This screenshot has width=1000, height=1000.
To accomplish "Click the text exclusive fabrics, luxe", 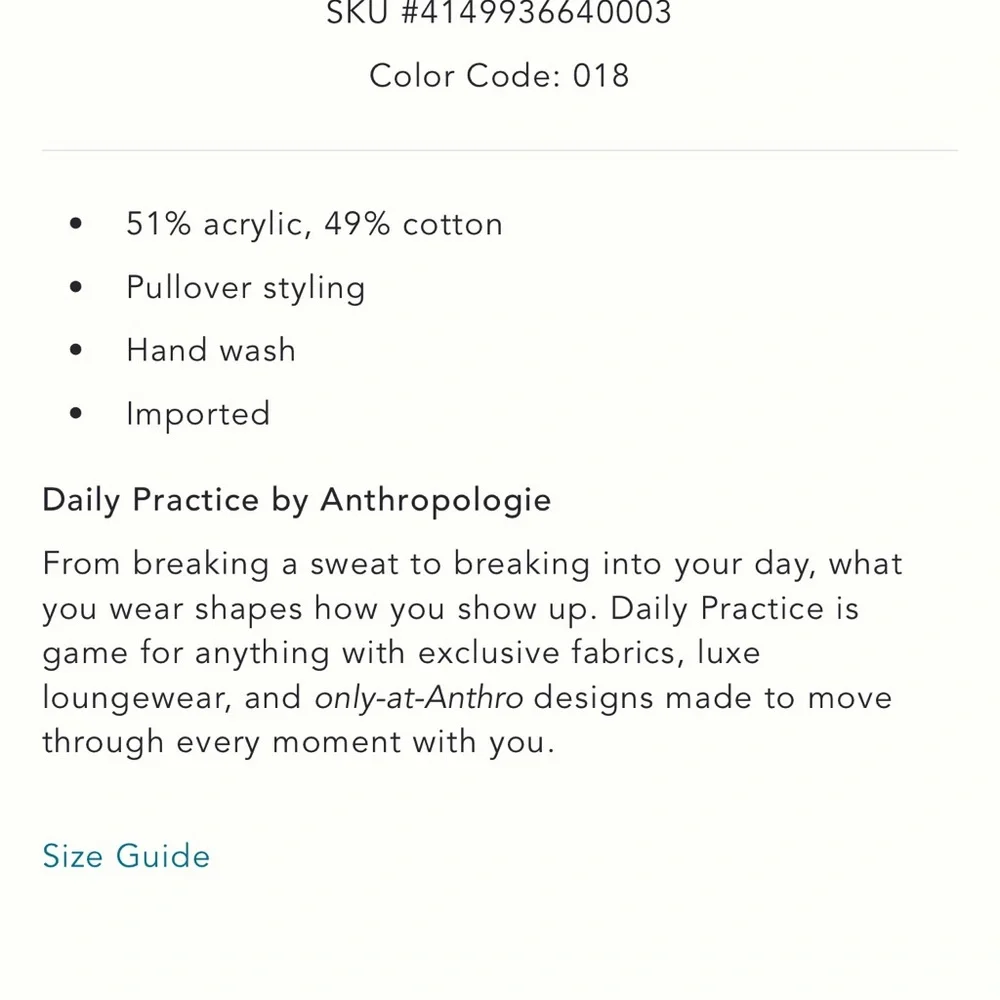I will pyautogui.click(x=589, y=654).
